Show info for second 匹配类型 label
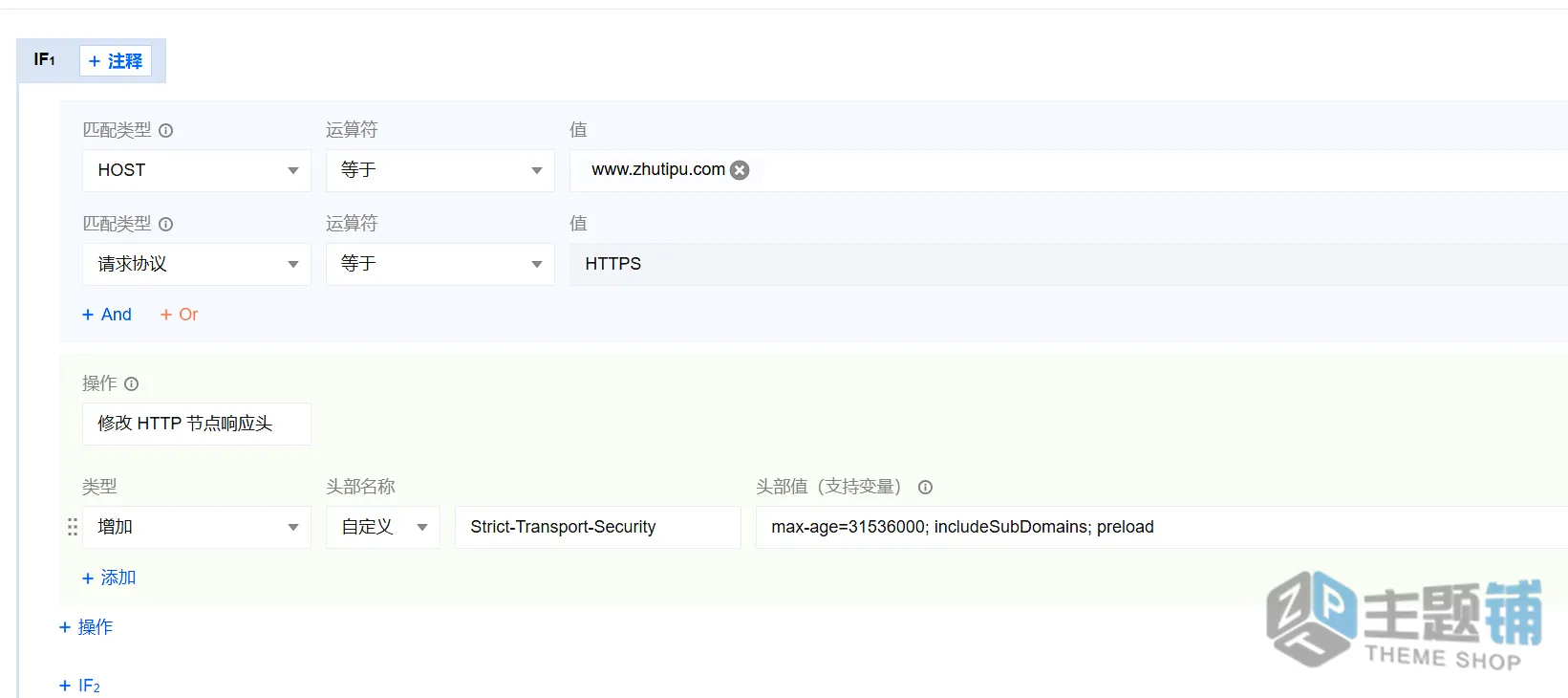 click(x=165, y=224)
